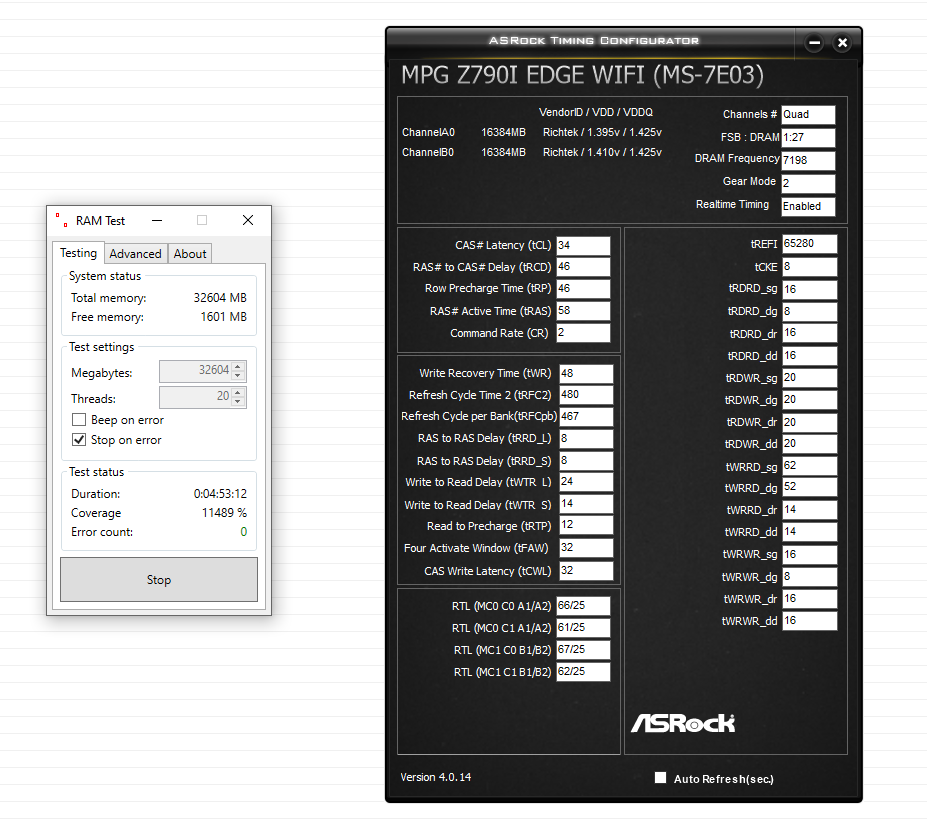Click the MPG Z790I EDGE WIFI heading
The width and height of the screenshot is (927, 823).
tap(582, 75)
